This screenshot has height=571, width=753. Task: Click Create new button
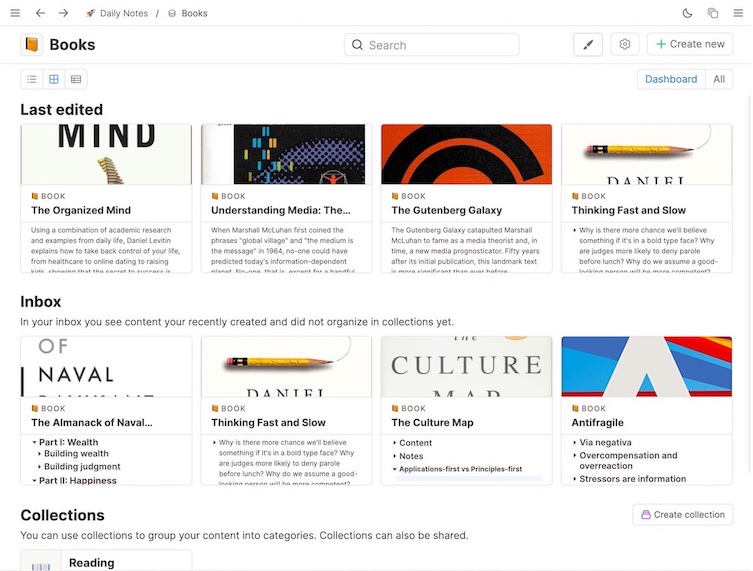pos(690,44)
